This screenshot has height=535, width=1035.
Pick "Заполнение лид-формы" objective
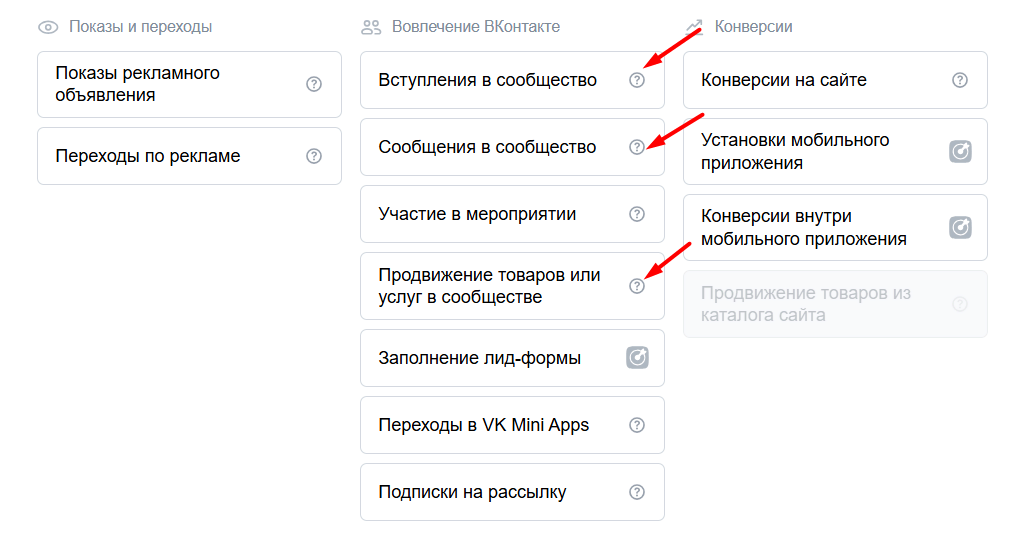pos(479,357)
